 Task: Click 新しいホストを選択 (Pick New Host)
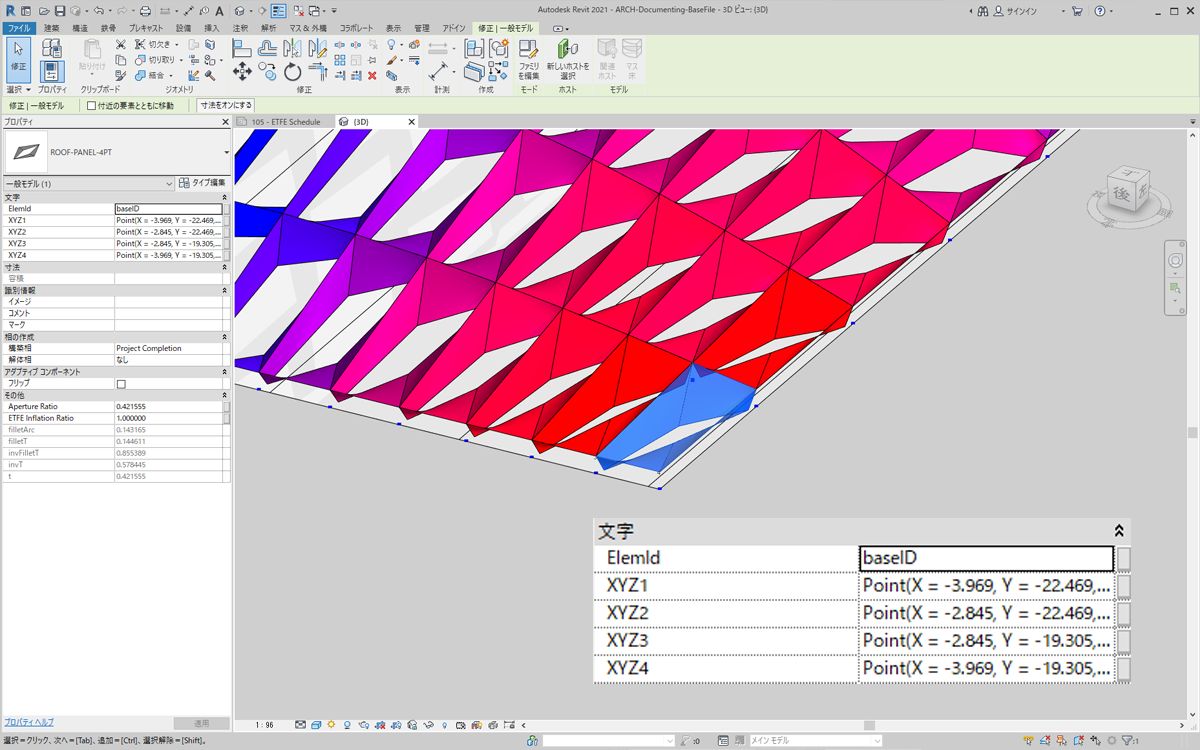(568, 60)
